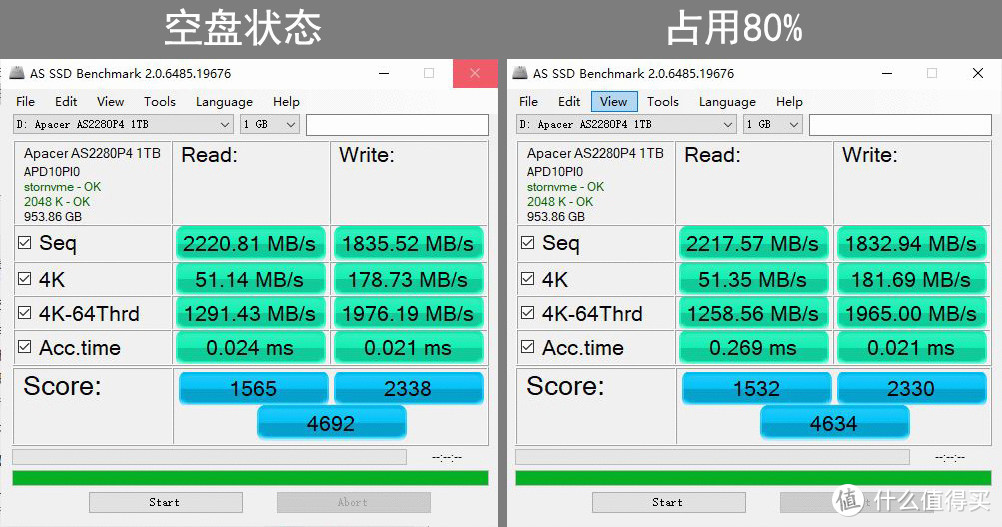Click the AS SSD app icon in right window

(x=520, y=73)
